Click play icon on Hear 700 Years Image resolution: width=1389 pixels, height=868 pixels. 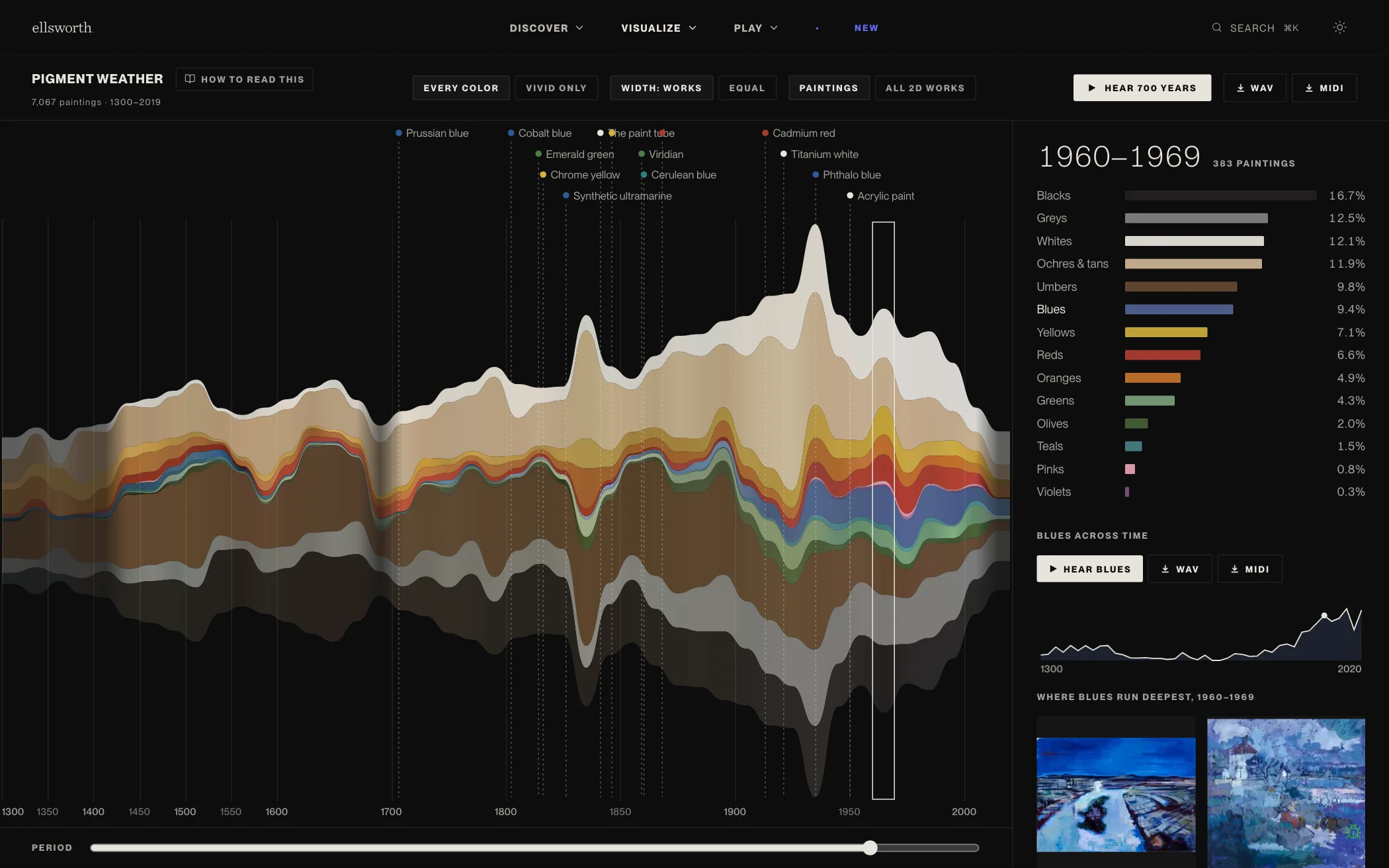(x=1092, y=88)
